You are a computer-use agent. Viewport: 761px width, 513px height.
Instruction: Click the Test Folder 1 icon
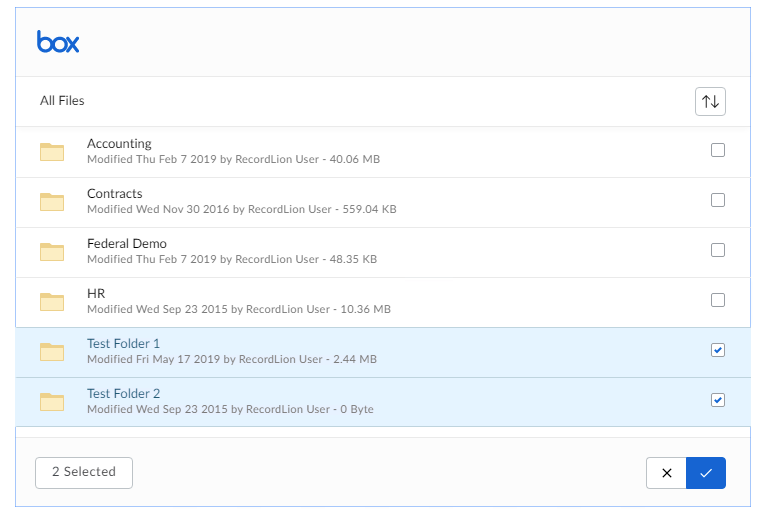(52, 352)
